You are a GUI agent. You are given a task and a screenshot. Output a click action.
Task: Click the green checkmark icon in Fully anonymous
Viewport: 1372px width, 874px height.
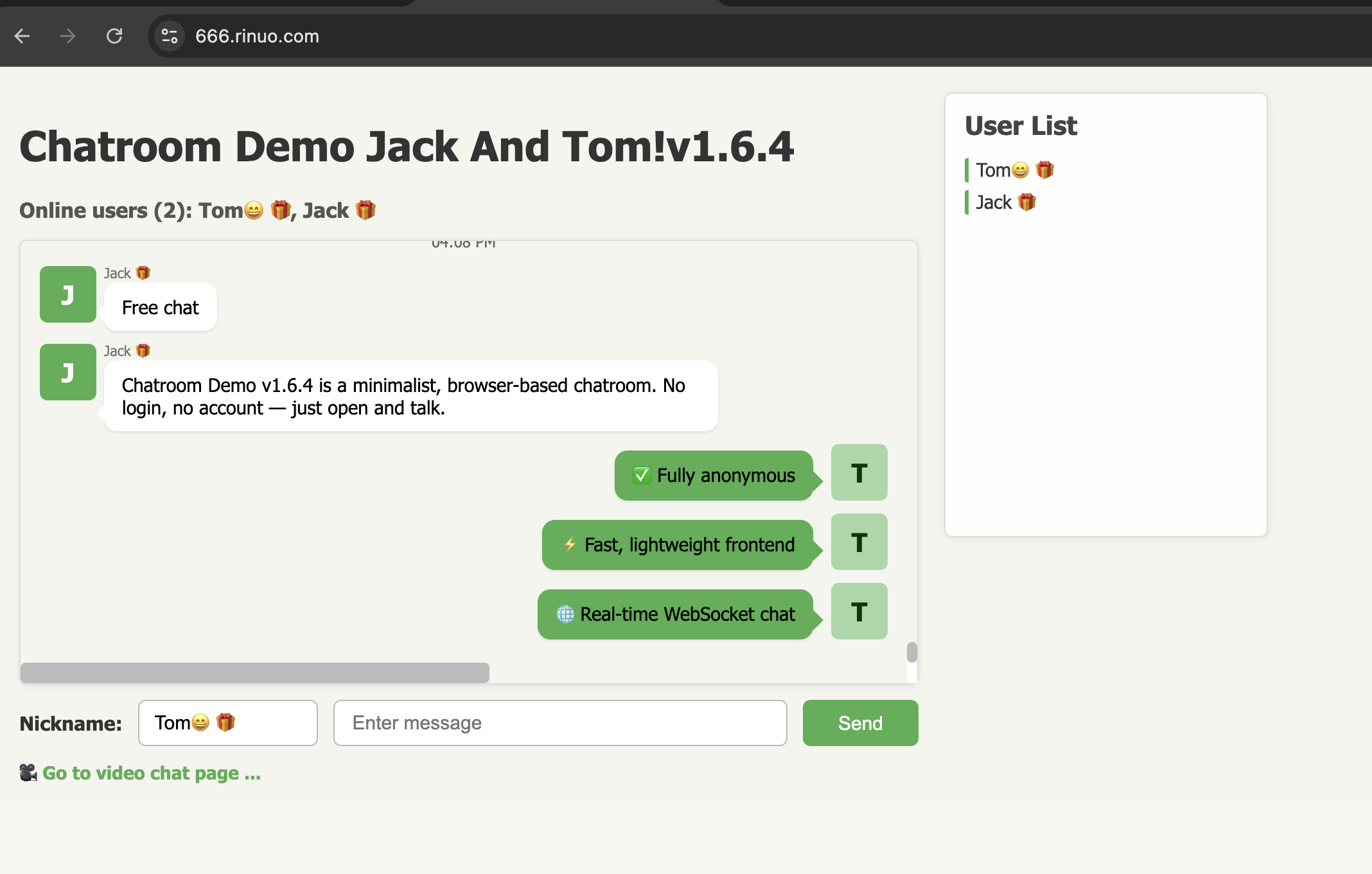click(642, 476)
